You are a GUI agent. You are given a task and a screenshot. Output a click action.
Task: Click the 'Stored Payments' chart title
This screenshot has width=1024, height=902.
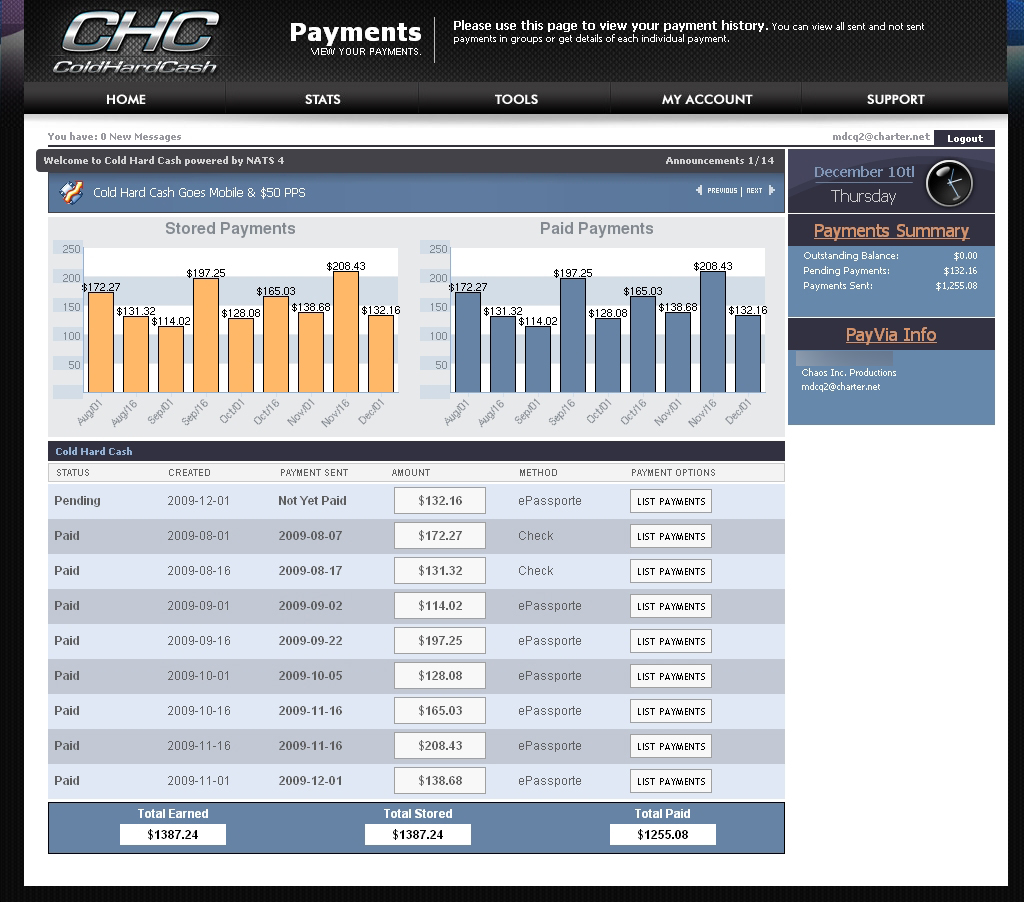coord(230,229)
